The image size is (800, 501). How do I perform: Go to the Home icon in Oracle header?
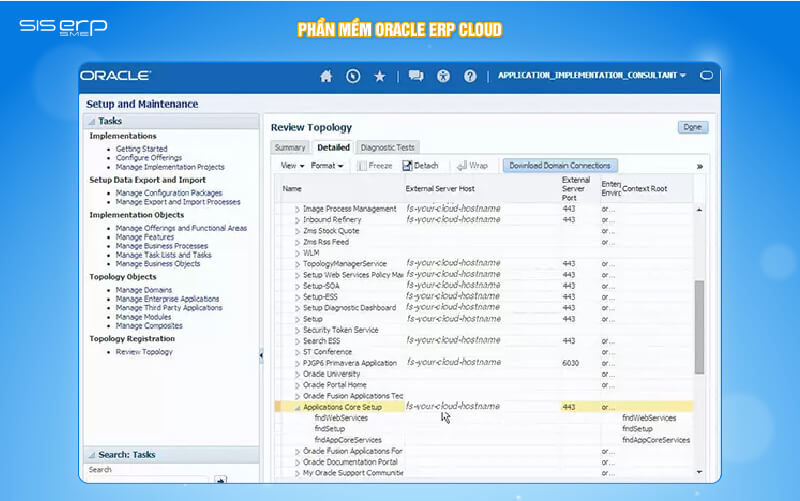326,76
